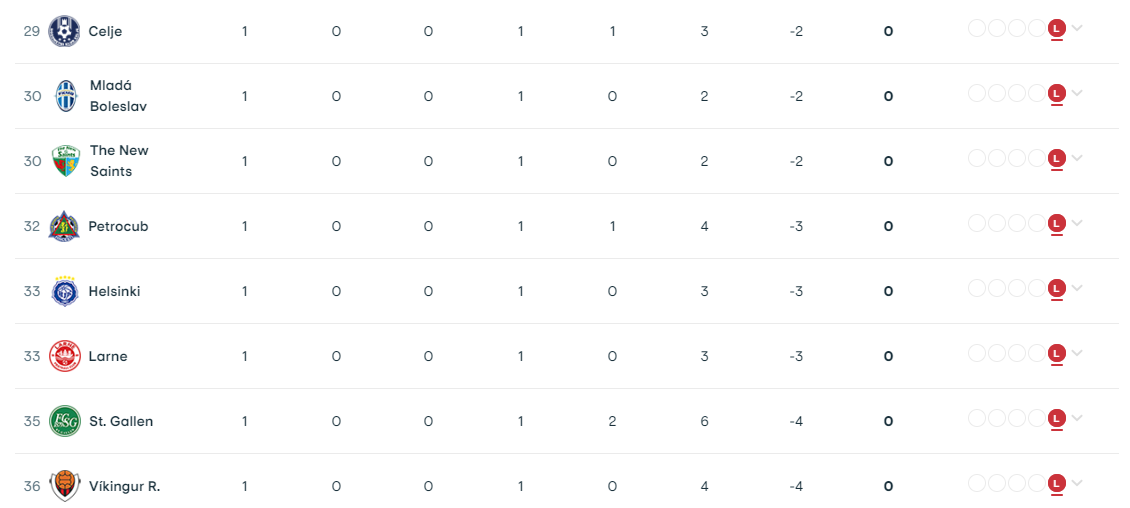Expand the Larne row chevron

[1077, 353]
